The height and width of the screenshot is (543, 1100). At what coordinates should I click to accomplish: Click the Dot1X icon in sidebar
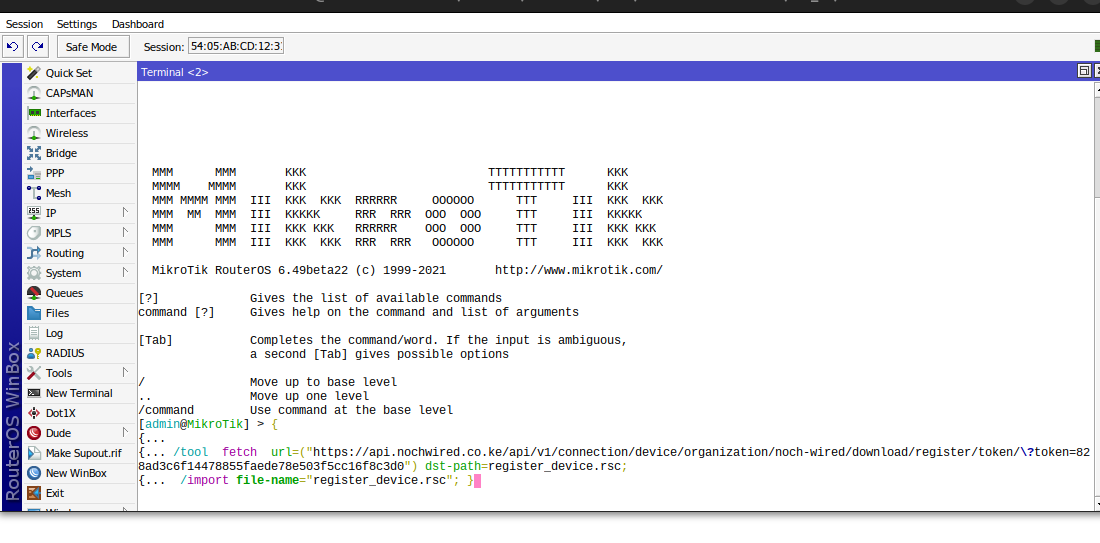[x=34, y=413]
